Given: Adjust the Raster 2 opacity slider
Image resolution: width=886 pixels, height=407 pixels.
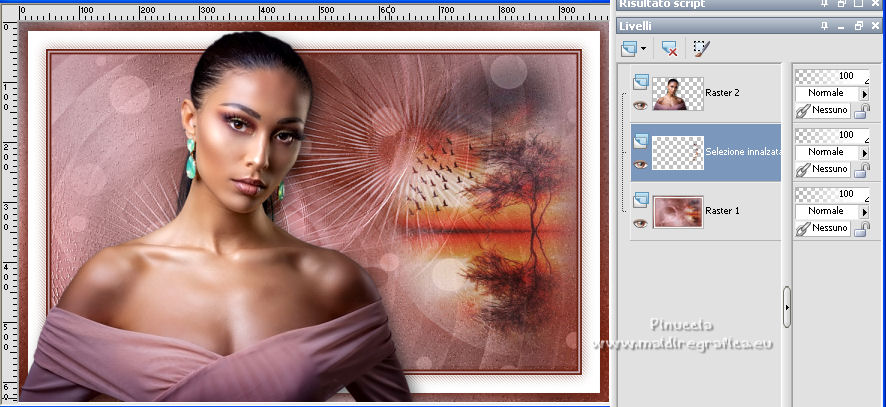Looking at the screenshot, I should pos(832,76).
